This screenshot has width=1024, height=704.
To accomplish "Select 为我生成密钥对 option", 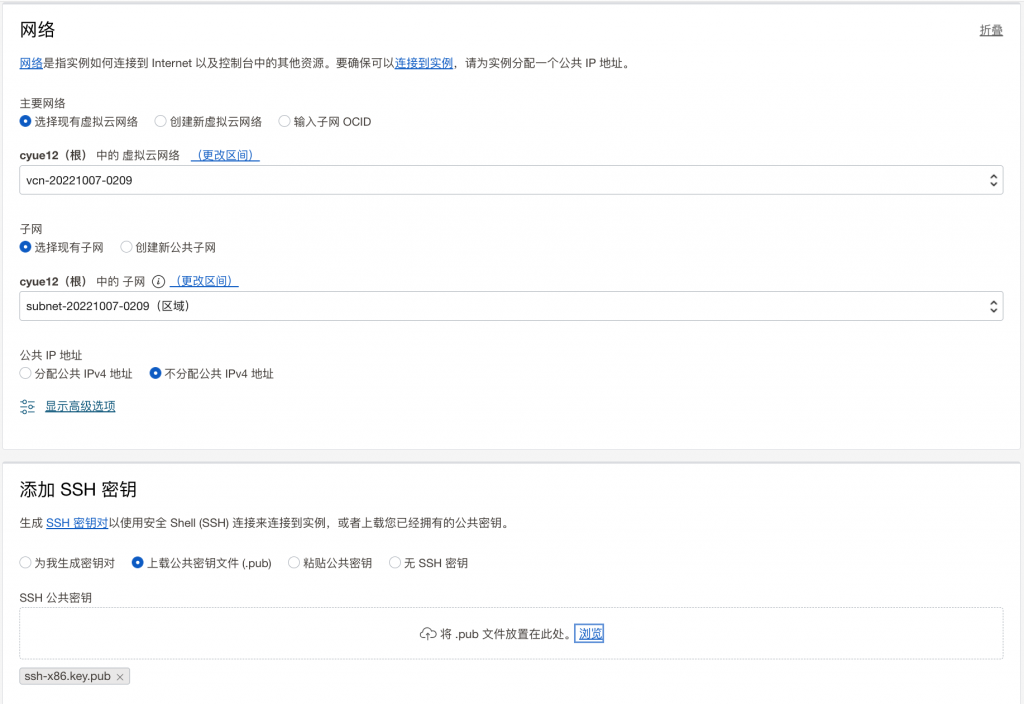I will coord(26,563).
